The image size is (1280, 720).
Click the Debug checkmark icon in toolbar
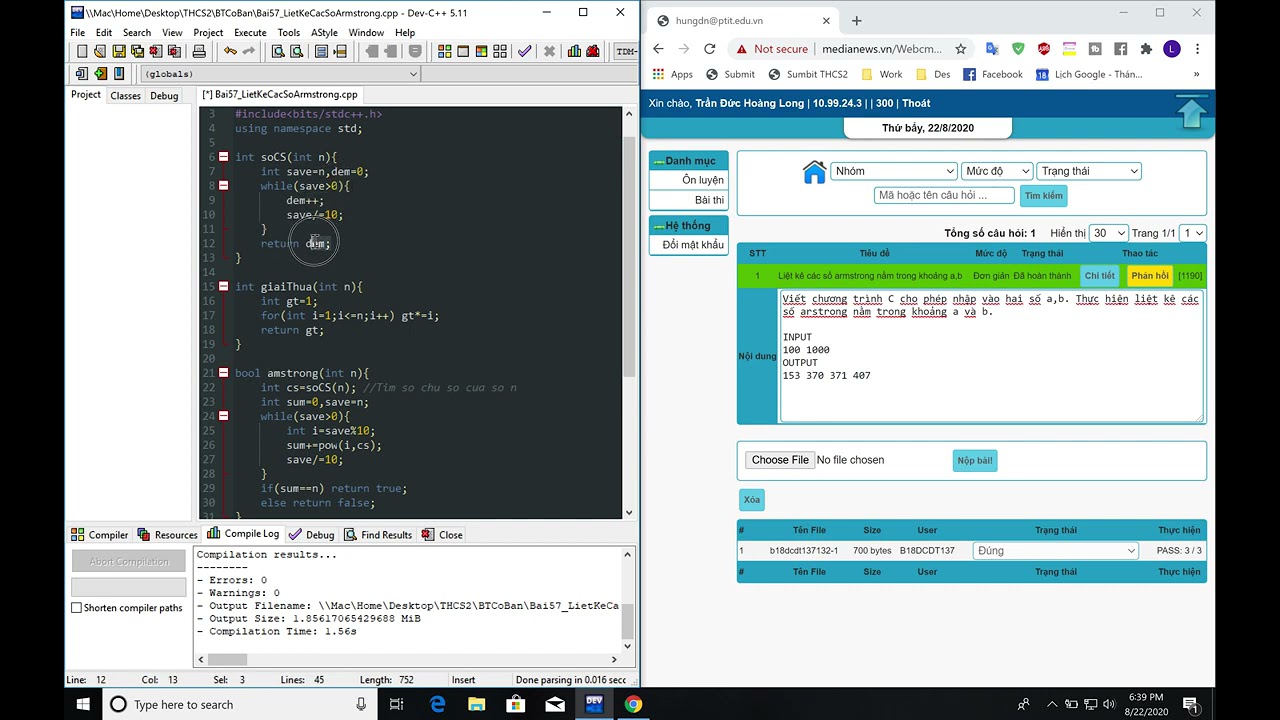pos(524,52)
